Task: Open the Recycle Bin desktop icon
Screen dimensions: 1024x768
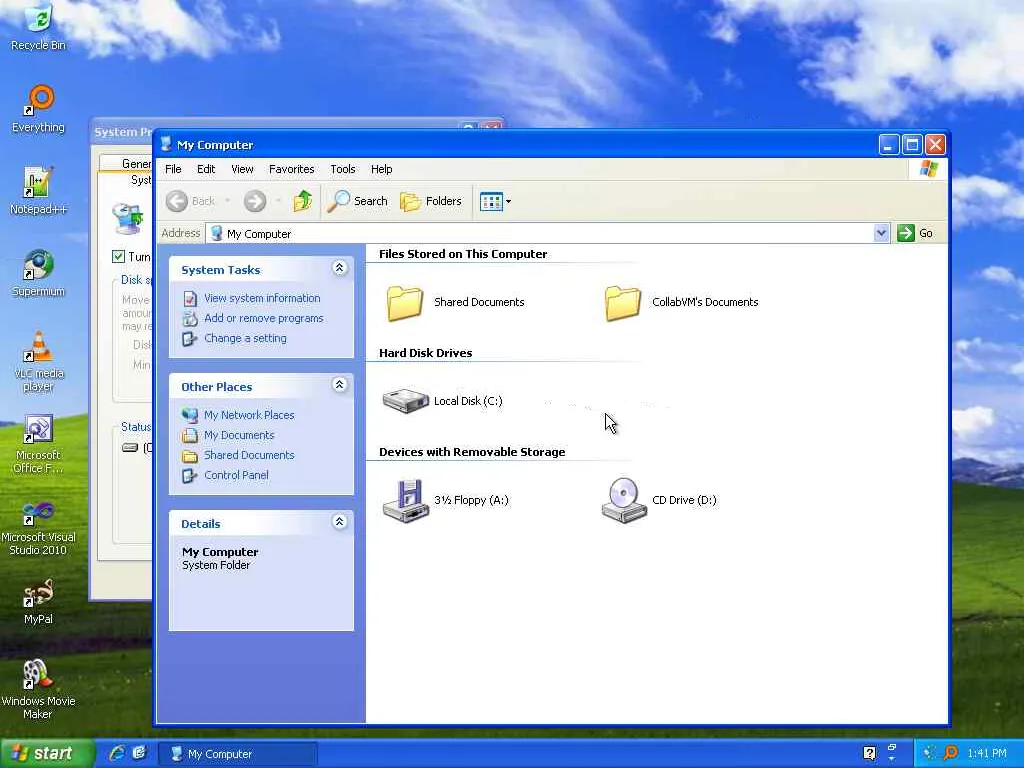Action: coord(38,27)
